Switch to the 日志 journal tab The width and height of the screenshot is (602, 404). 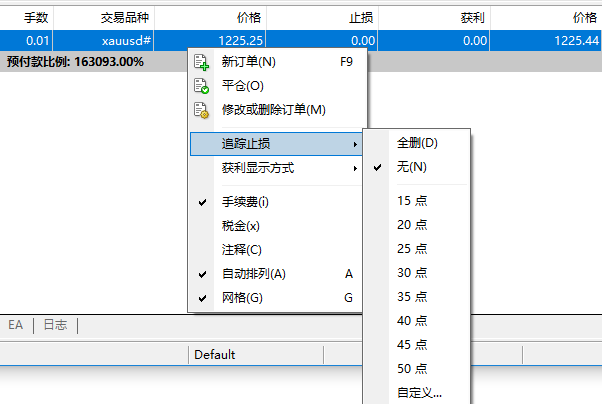[x=56, y=325]
